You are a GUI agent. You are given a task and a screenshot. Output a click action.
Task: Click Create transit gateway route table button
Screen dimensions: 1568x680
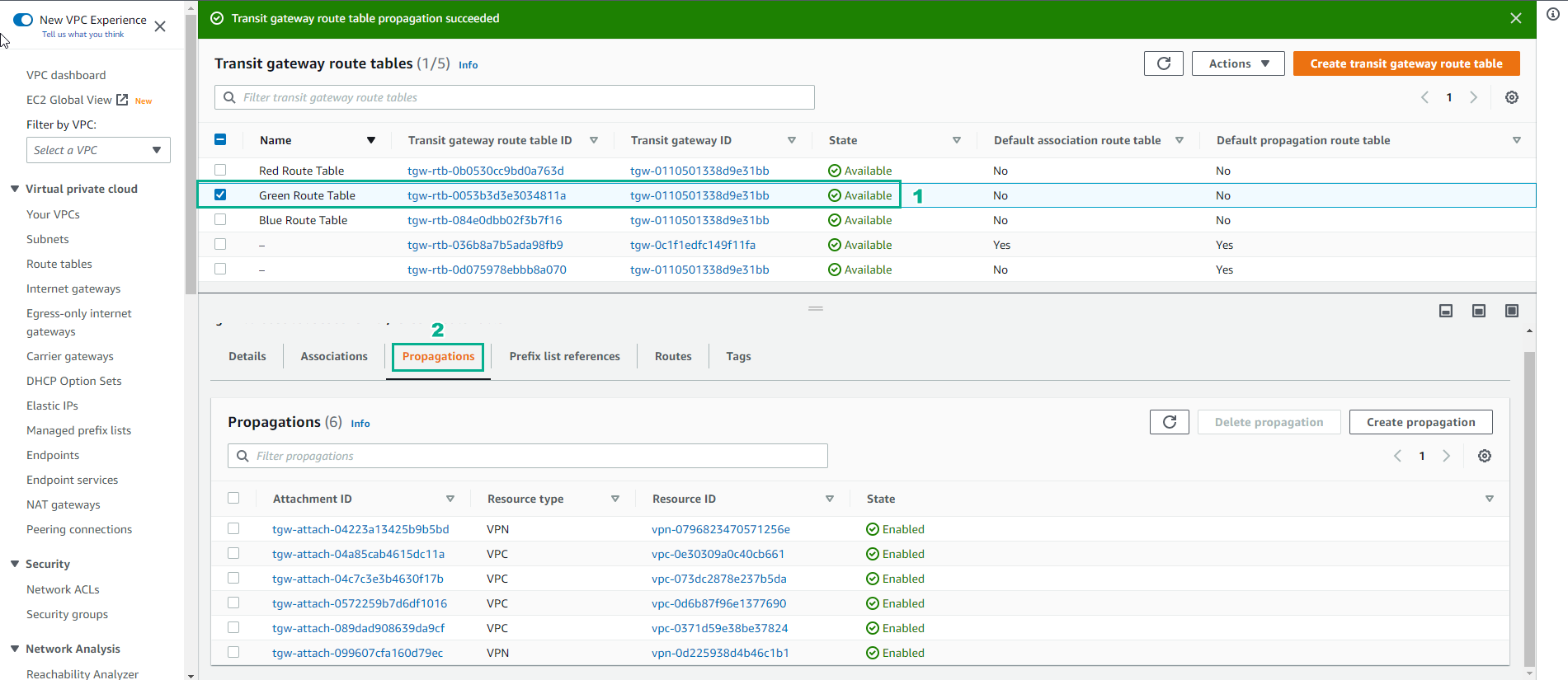coord(1406,63)
